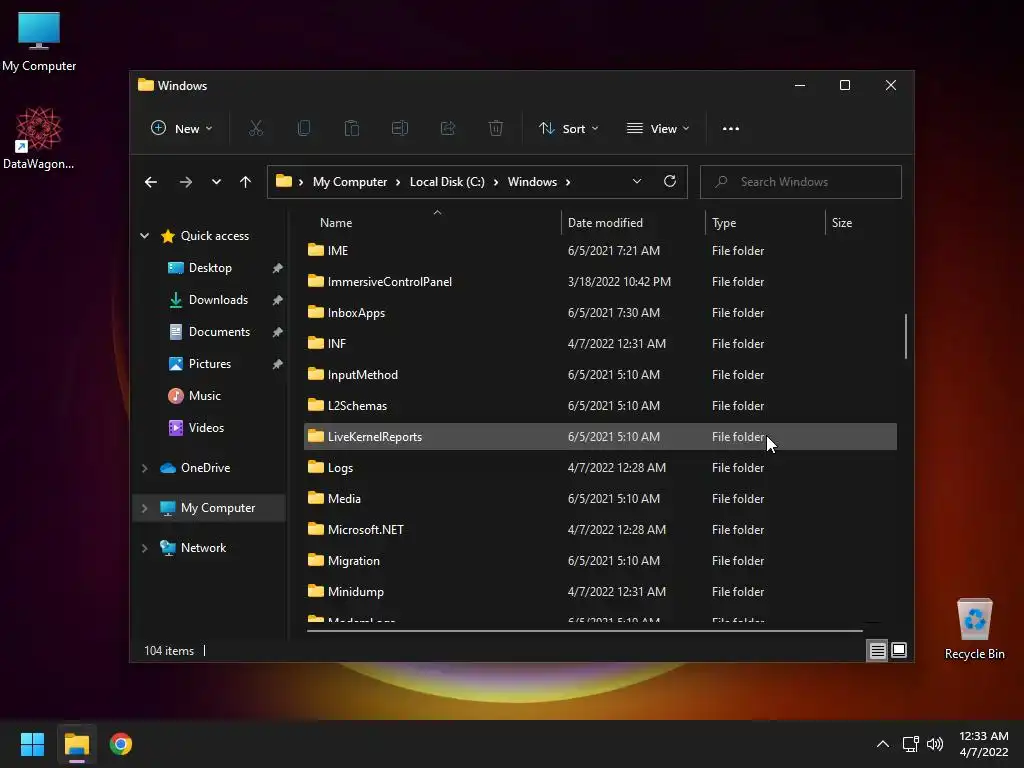This screenshot has width=1024, height=768.
Task: Expand the My Computer tree node
Action: [x=144, y=508]
